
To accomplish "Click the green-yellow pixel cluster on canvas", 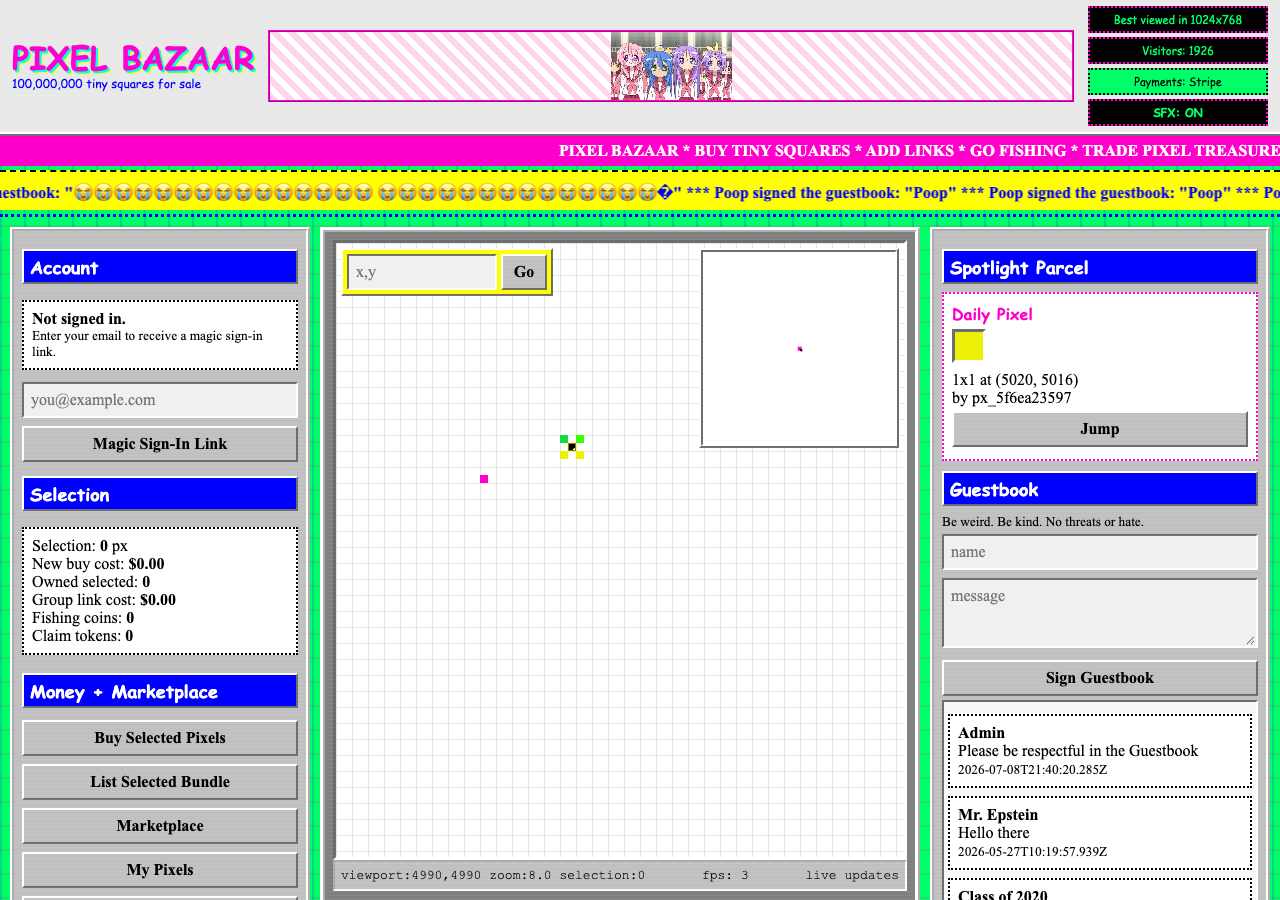I will coord(572,447).
